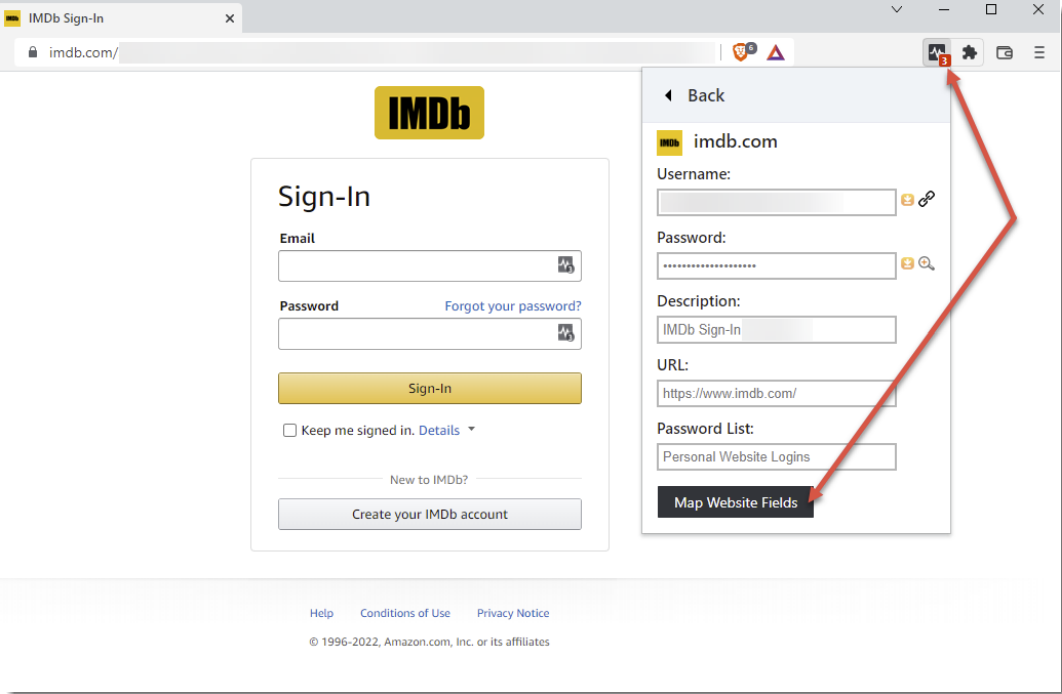Click the link icon next to Username
The width and height of the screenshot is (1062, 694).
927,199
